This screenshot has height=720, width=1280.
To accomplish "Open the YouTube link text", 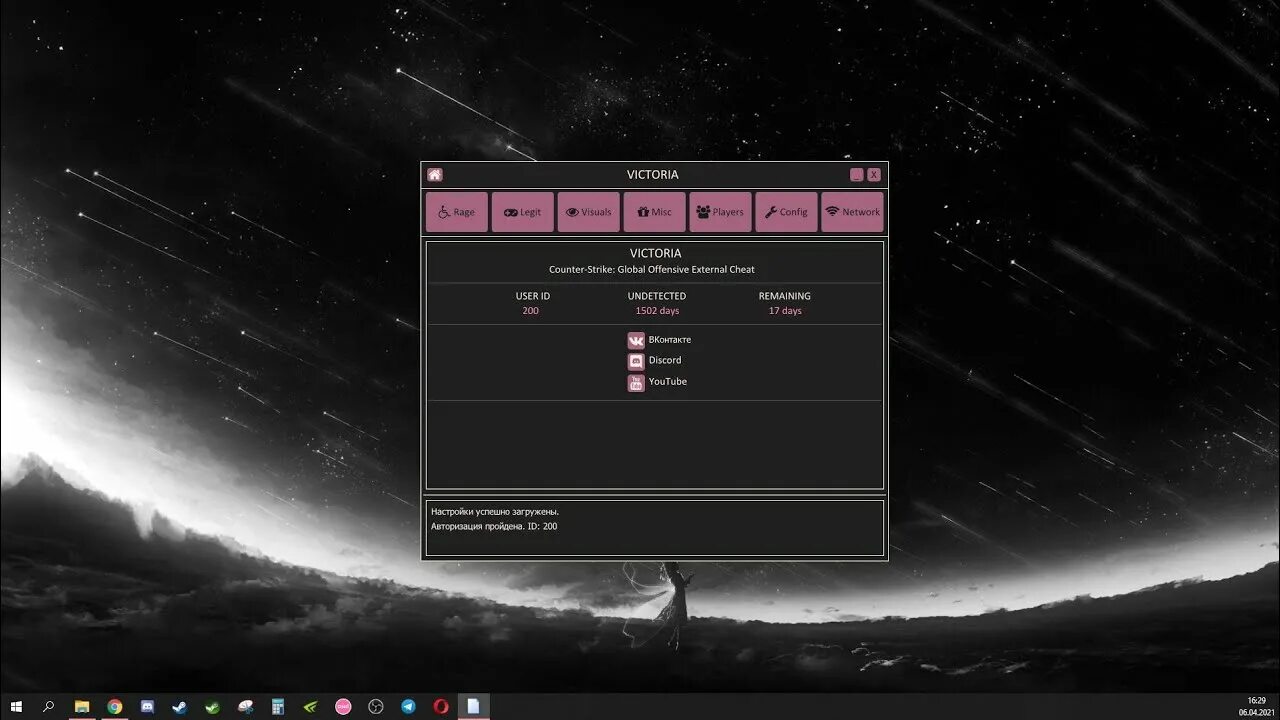I will click(x=668, y=382).
